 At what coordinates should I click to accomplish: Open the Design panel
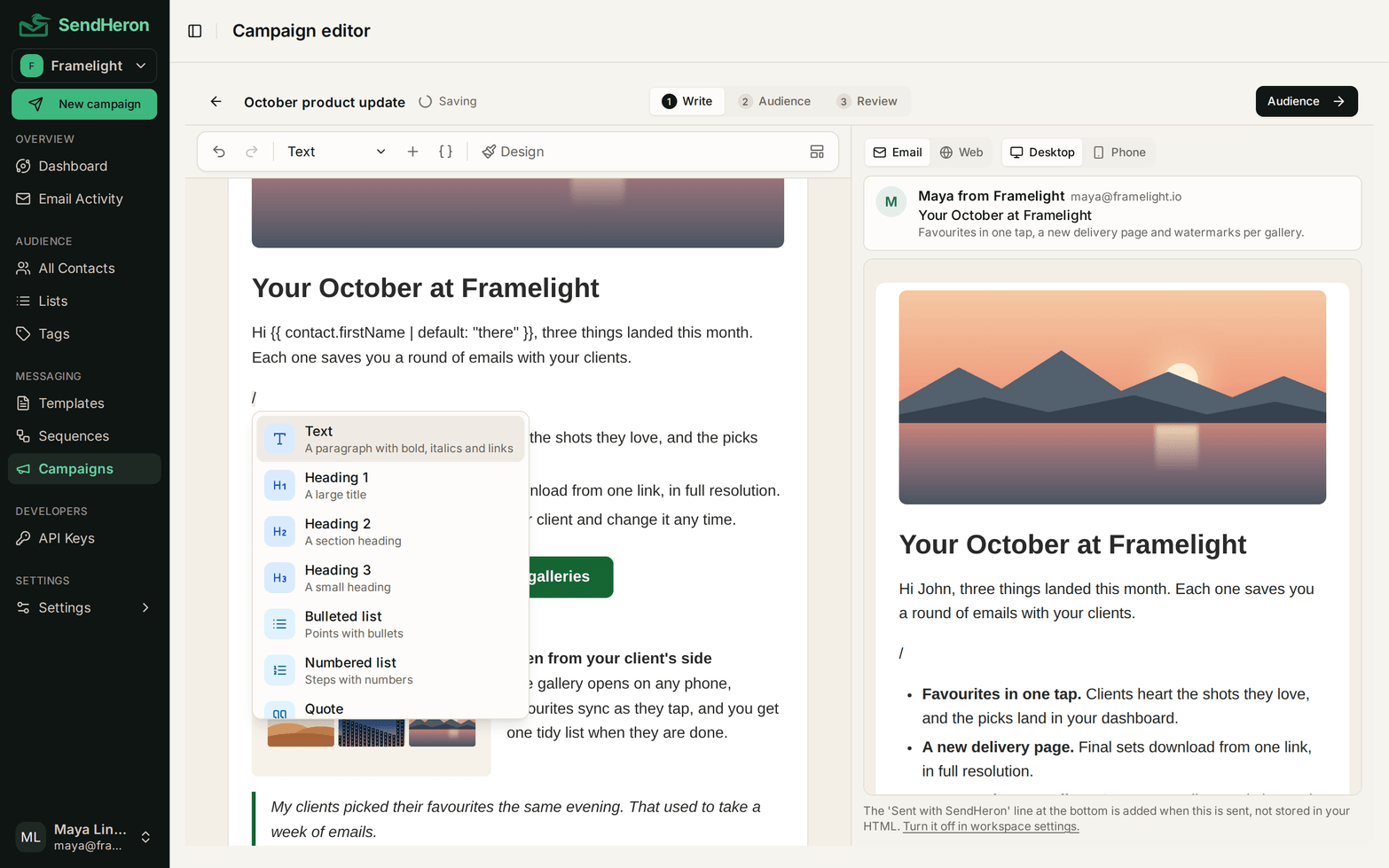click(x=513, y=152)
